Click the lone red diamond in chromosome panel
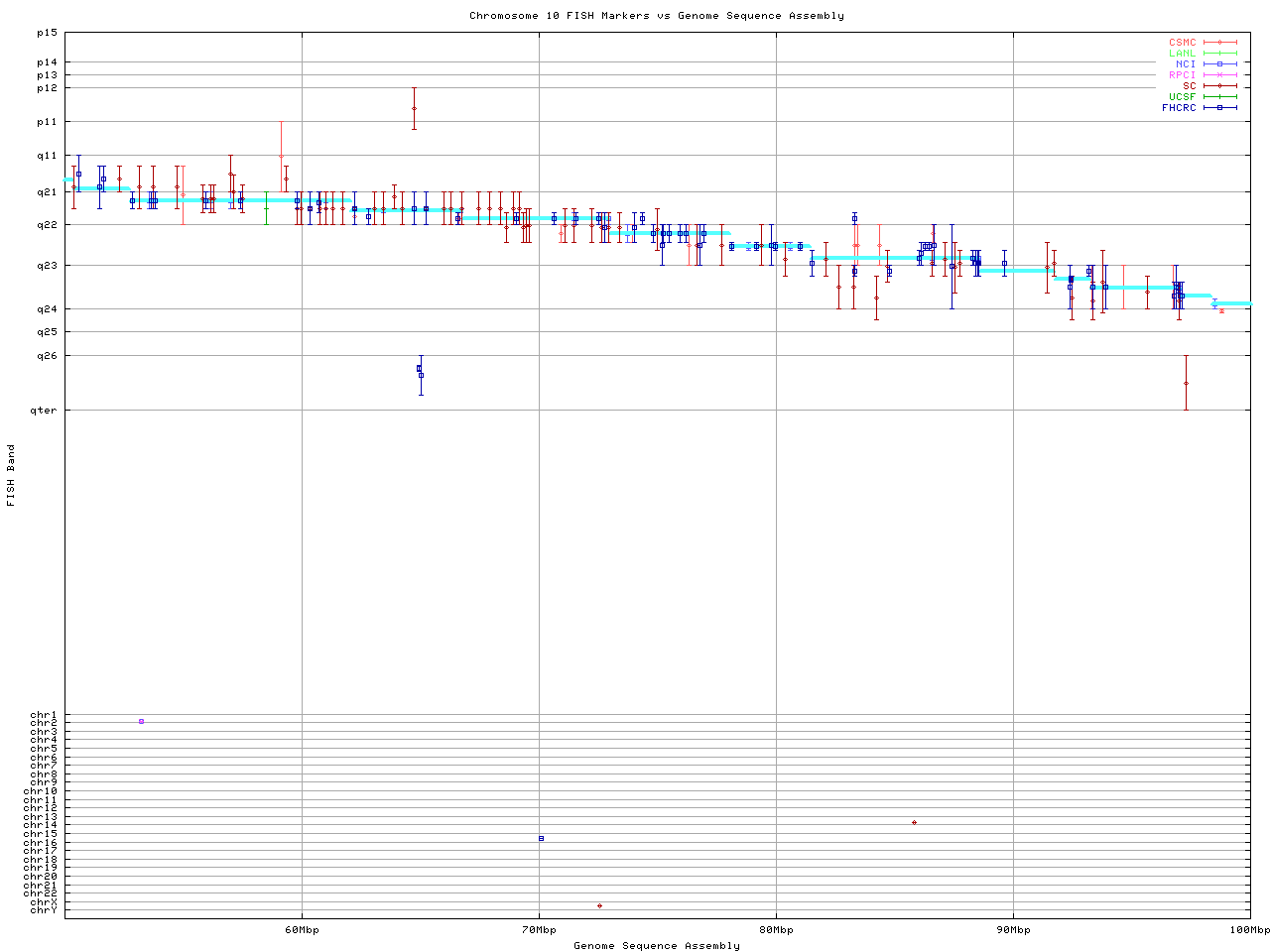Image resolution: width=1270 pixels, height=952 pixels. (914, 822)
